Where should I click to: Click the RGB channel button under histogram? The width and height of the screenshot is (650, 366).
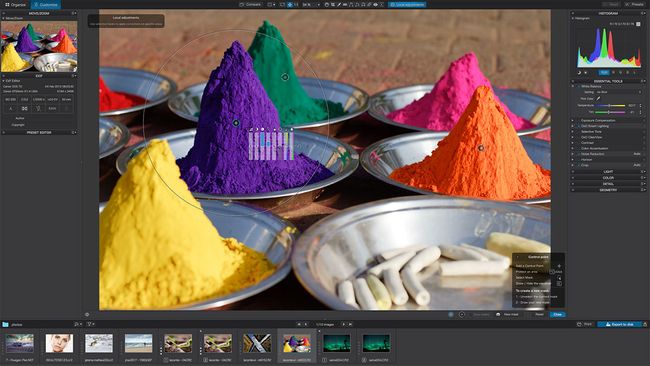pos(604,73)
